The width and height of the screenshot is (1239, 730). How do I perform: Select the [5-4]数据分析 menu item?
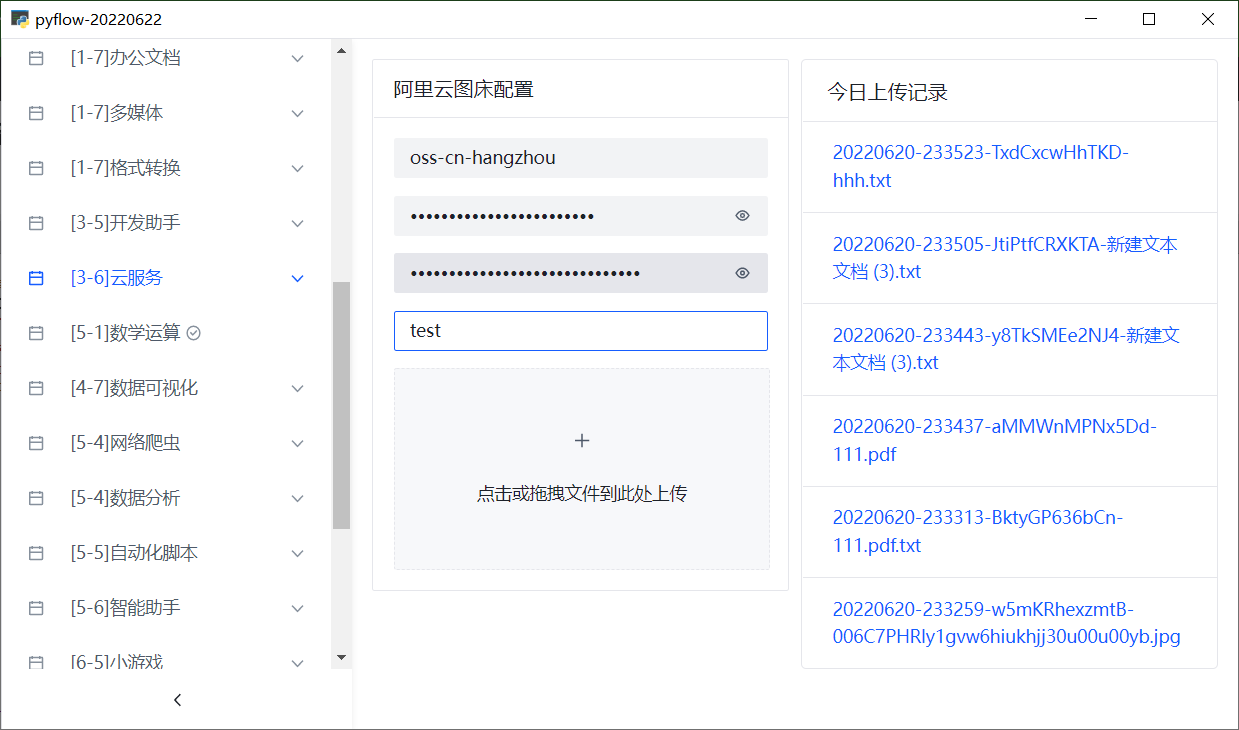click(125, 498)
